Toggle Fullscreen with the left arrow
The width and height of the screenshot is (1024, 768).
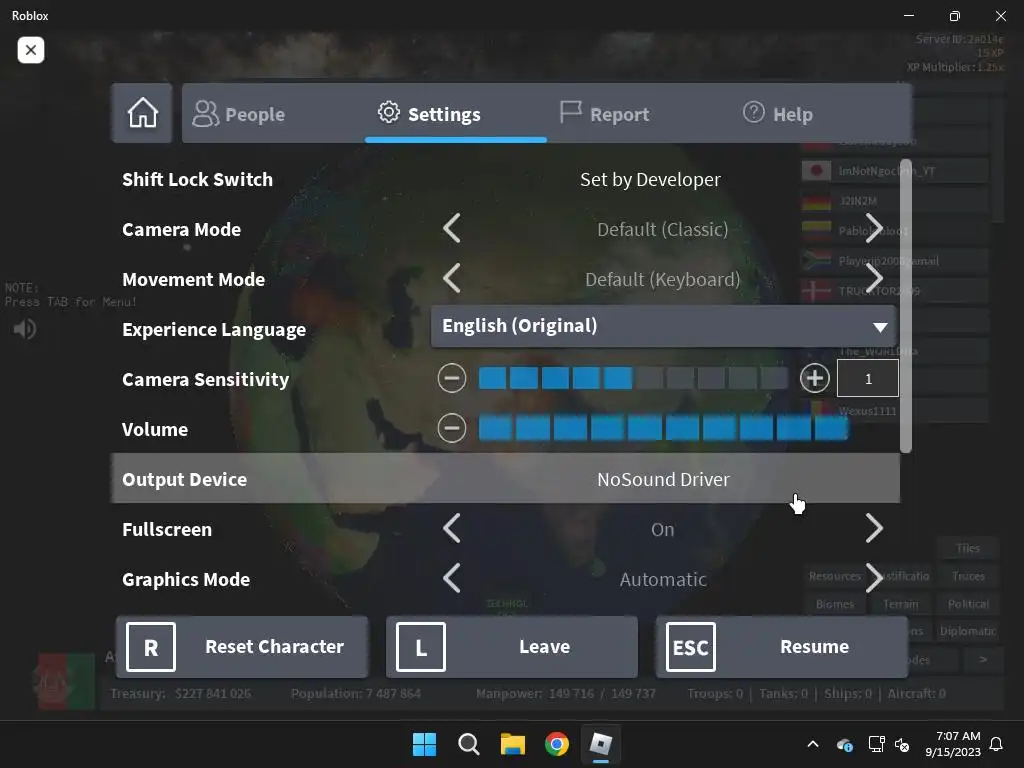pyautogui.click(x=452, y=528)
